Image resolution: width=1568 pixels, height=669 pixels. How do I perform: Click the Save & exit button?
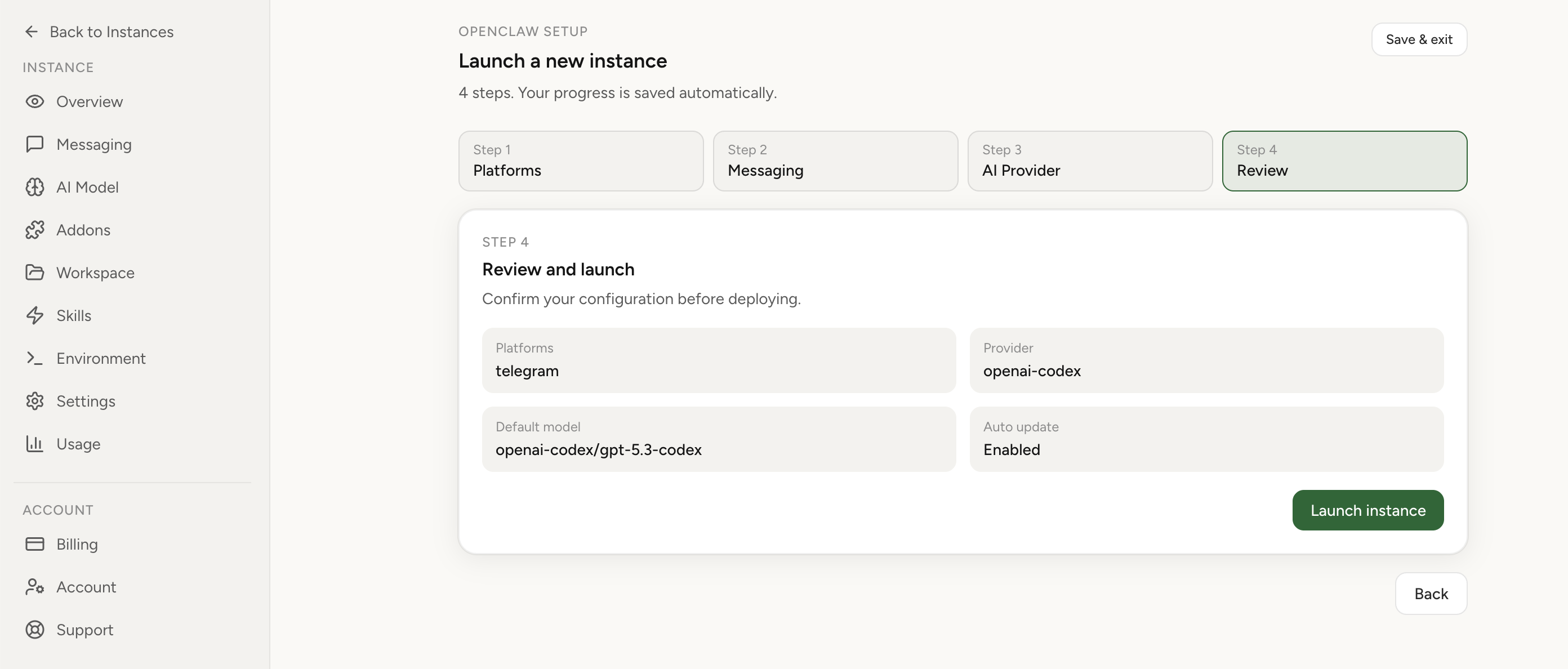1419,39
